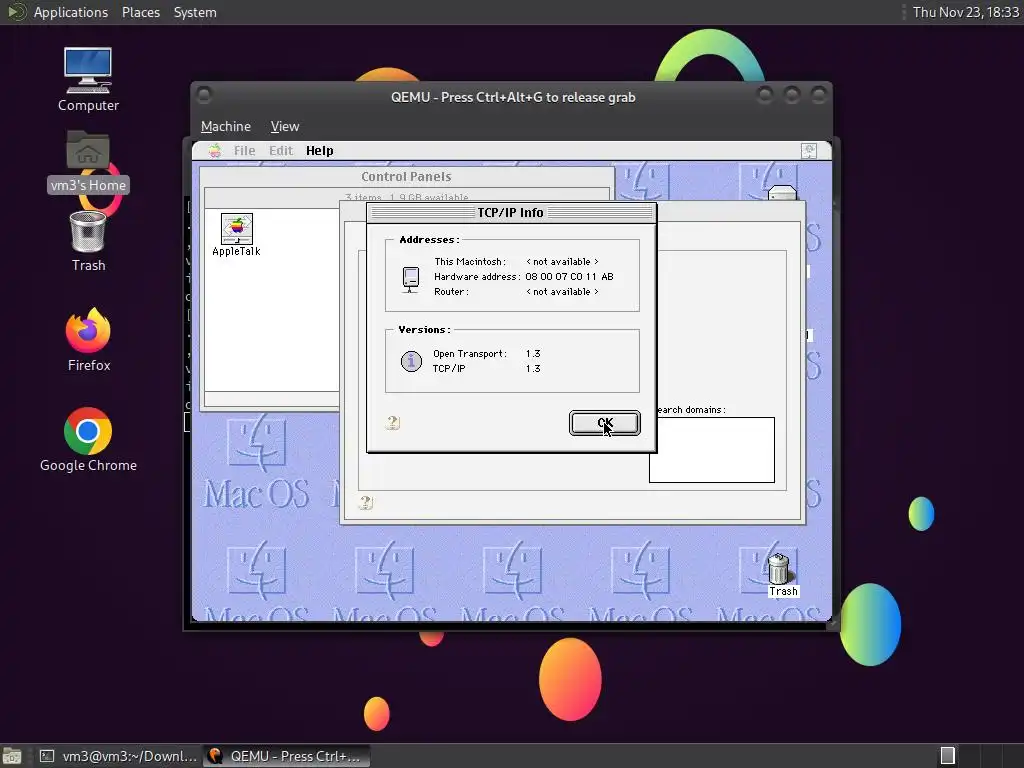Select the Hardware address value 08 00 07 C0 11 AB
Viewport: 1024px width, 768px height.
click(569, 277)
